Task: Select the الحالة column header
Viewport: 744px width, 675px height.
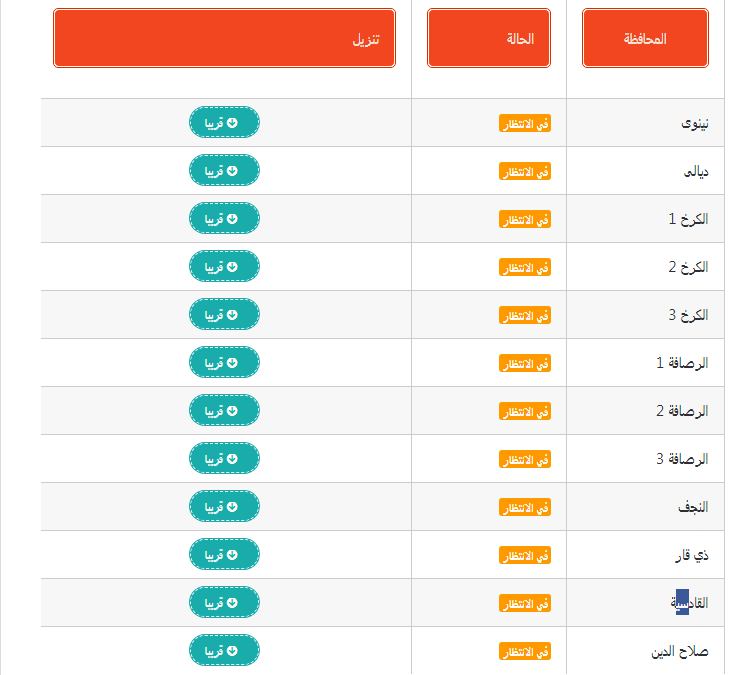Action: [489, 38]
